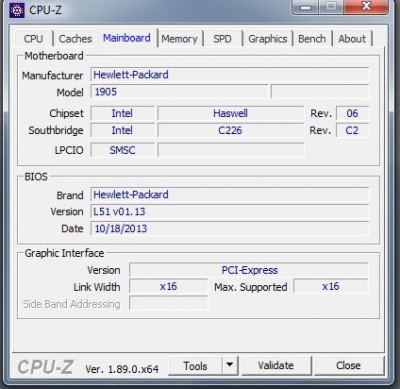Click the Side Band Addressing field
400x389 pixels.
[x=168, y=304]
